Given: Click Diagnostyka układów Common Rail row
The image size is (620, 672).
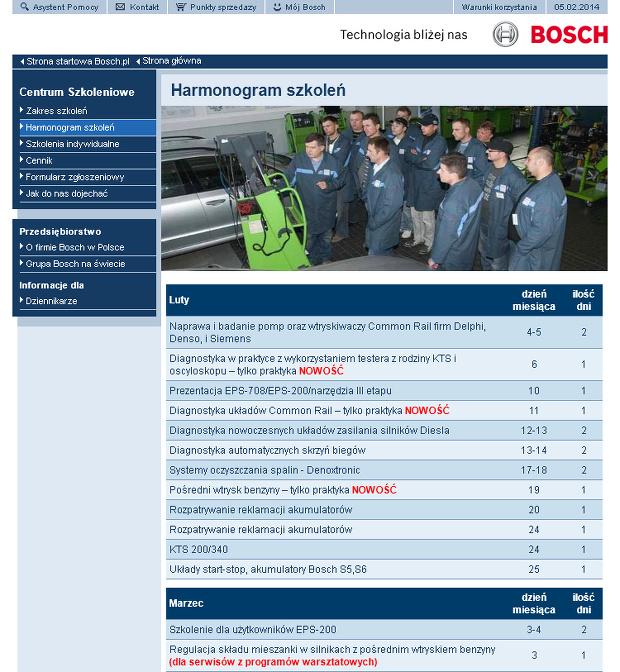Looking at the screenshot, I should click(384, 410).
